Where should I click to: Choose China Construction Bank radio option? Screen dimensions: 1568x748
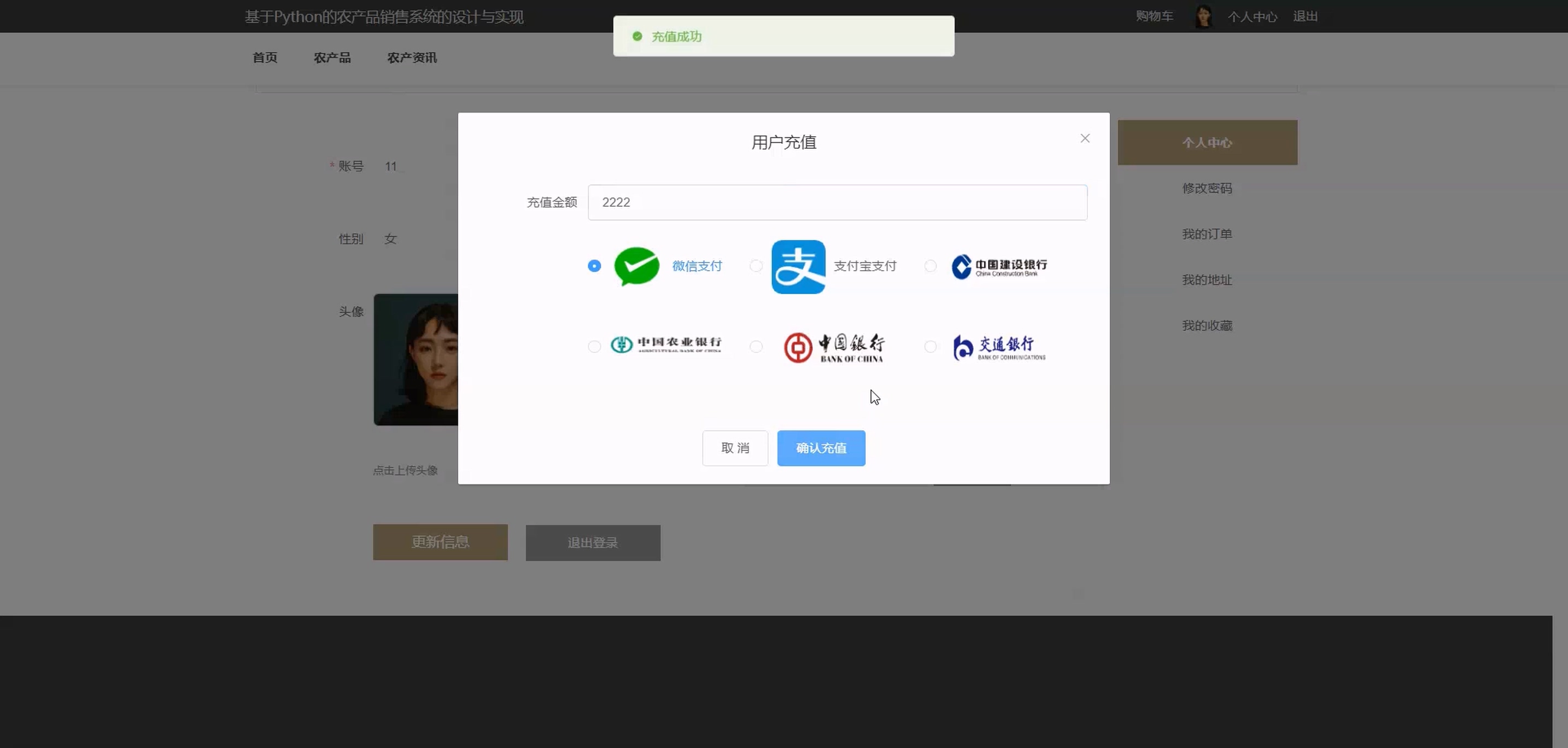coord(930,266)
